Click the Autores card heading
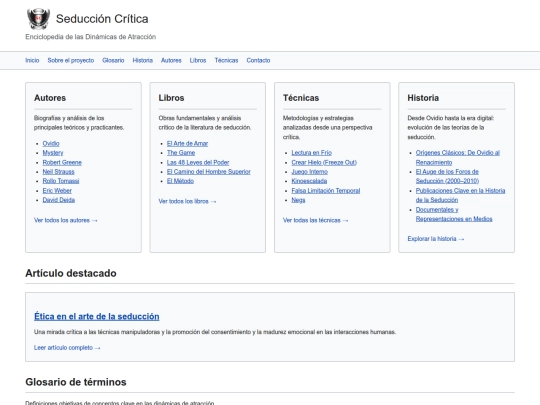540x405 pixels. pyautogui.click(x=50, y=98)
